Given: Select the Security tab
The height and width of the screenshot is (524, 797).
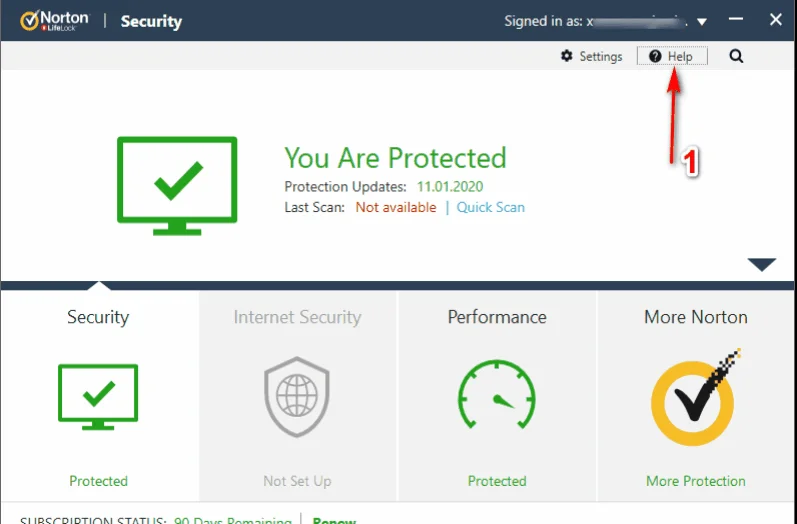Looking at the screenshot, I should click(x=98, y=317).
